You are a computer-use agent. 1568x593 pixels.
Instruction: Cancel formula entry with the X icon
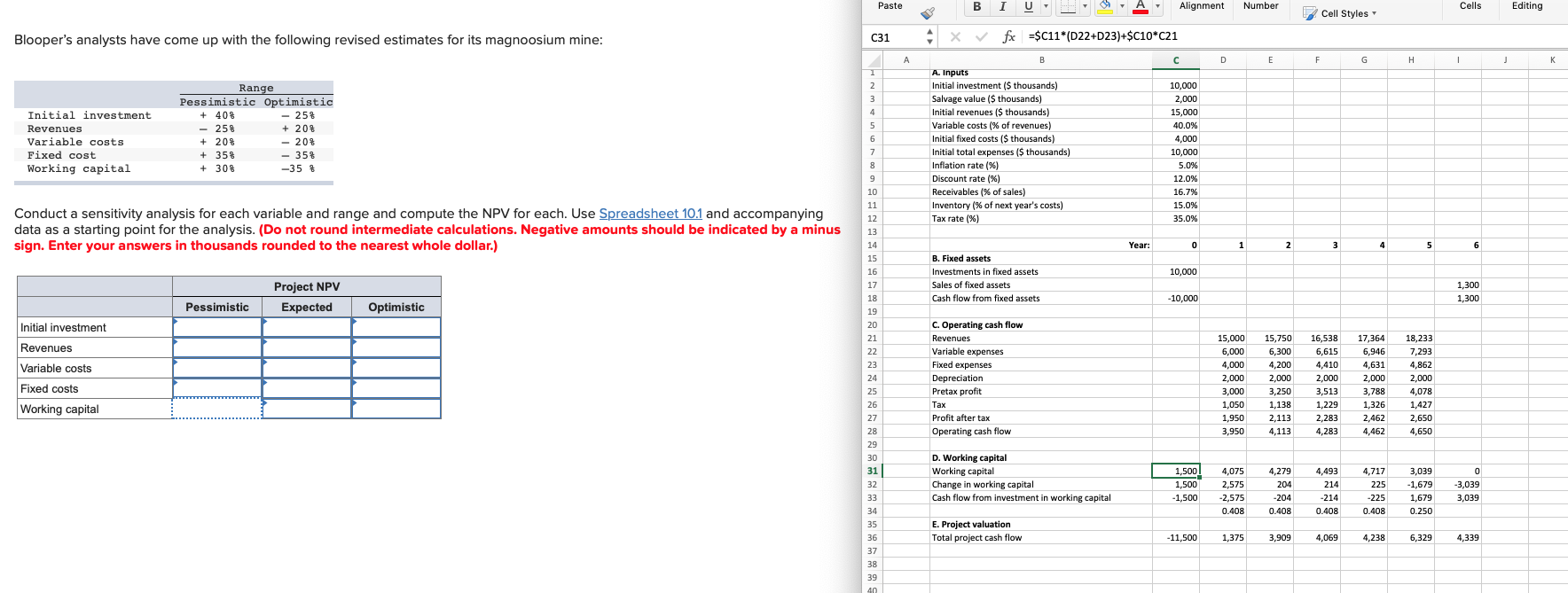955,37
